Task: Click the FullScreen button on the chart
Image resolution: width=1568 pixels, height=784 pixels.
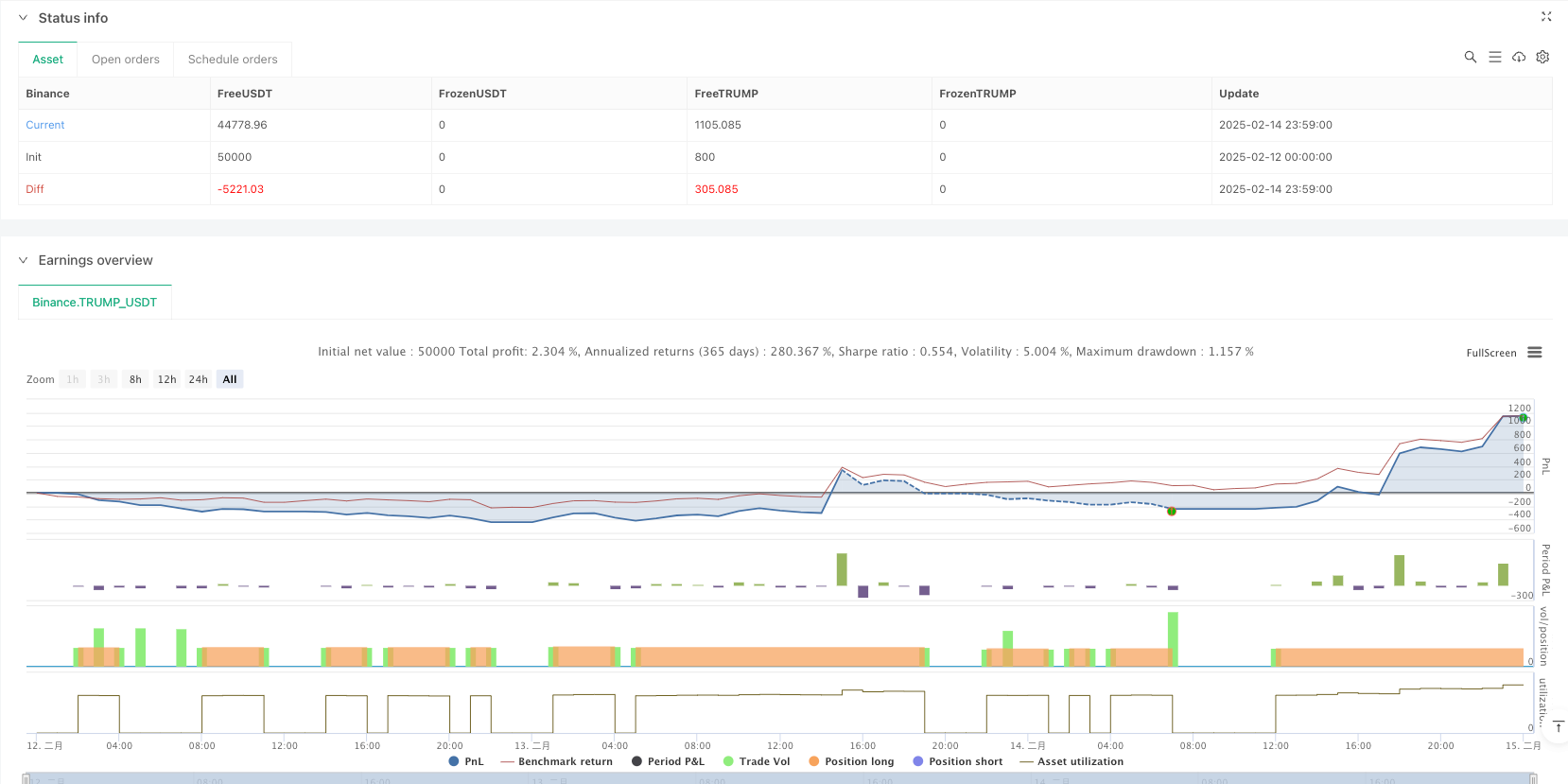Action: point(1490,353)
